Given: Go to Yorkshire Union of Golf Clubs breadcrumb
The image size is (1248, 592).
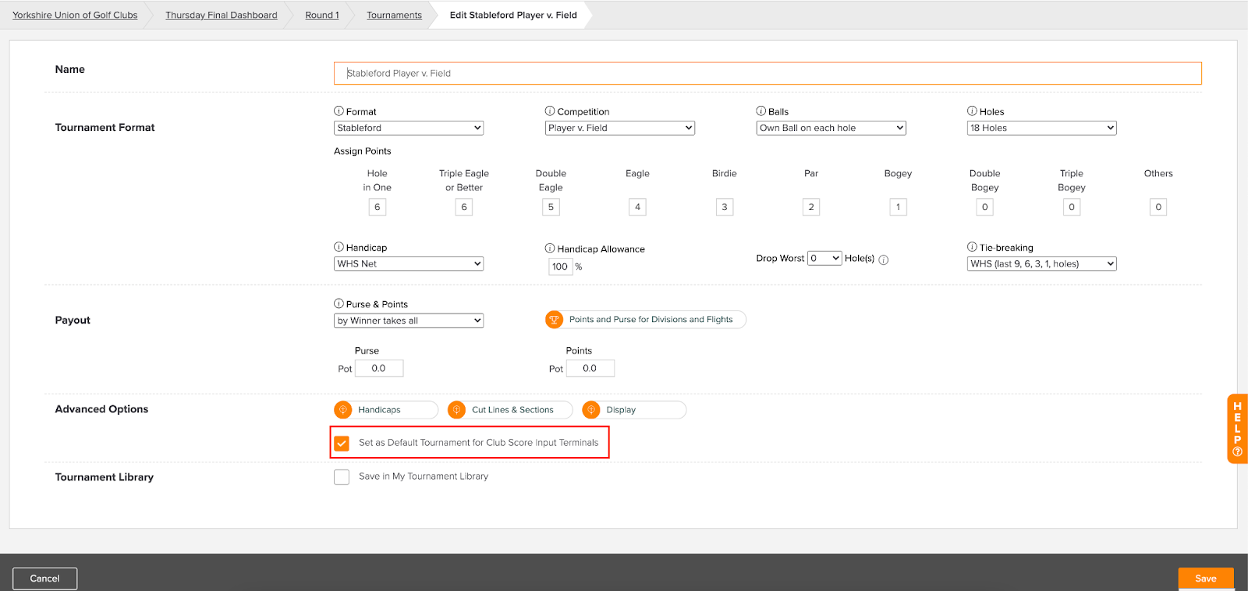Looking at the screenshot, I should [75, 15].
